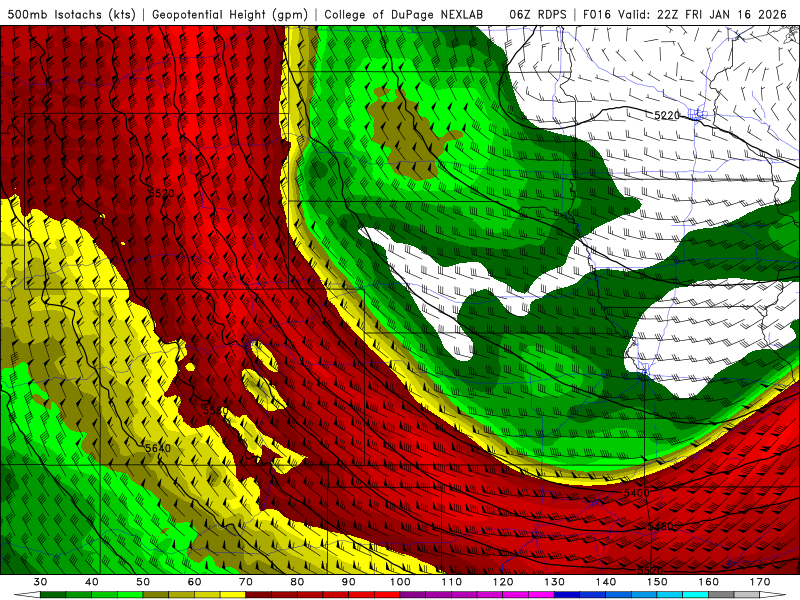Click the 140 value on the color scale
The width and height of the screenshot is (800, 600).
606,582
